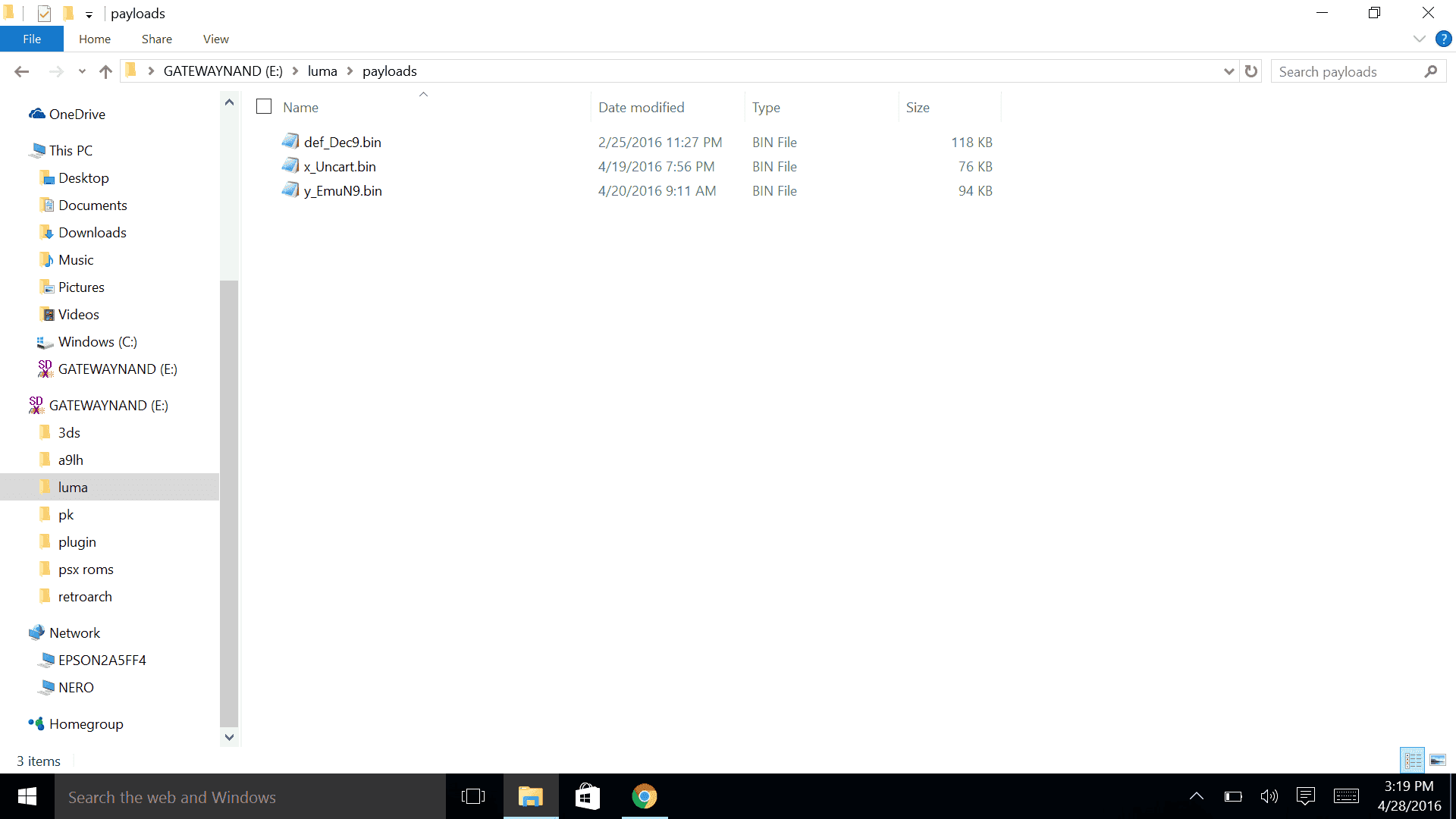1456x819 pixels.
Task: Open Windows Start menu
Action: [27, 796]
